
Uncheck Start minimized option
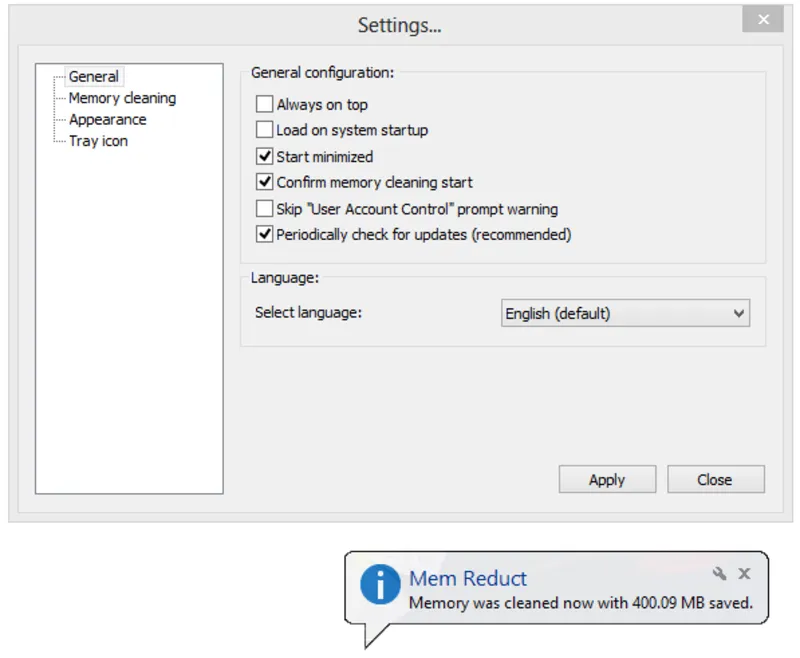point(265,156)
